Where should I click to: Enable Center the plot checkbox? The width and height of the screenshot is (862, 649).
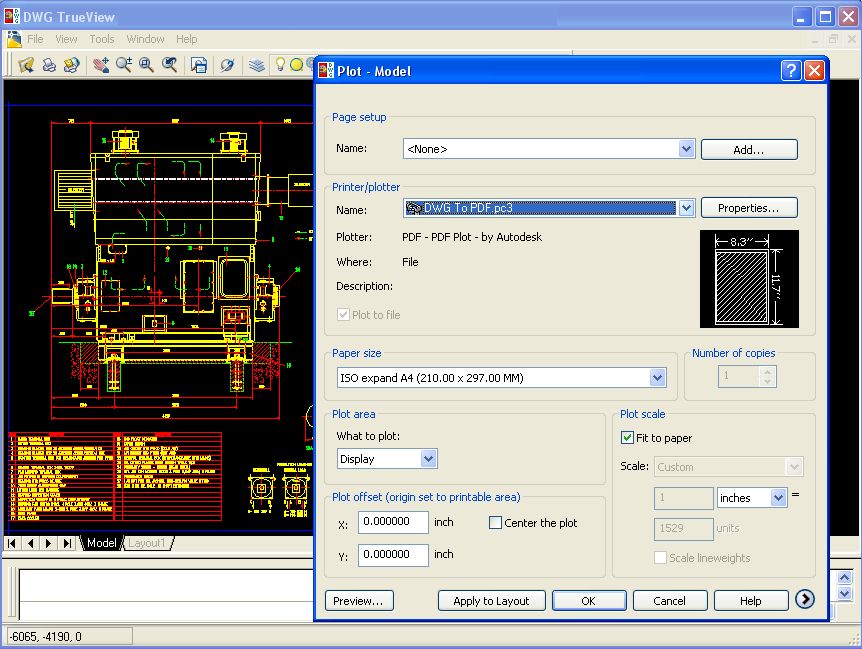[x=495, y=523]
